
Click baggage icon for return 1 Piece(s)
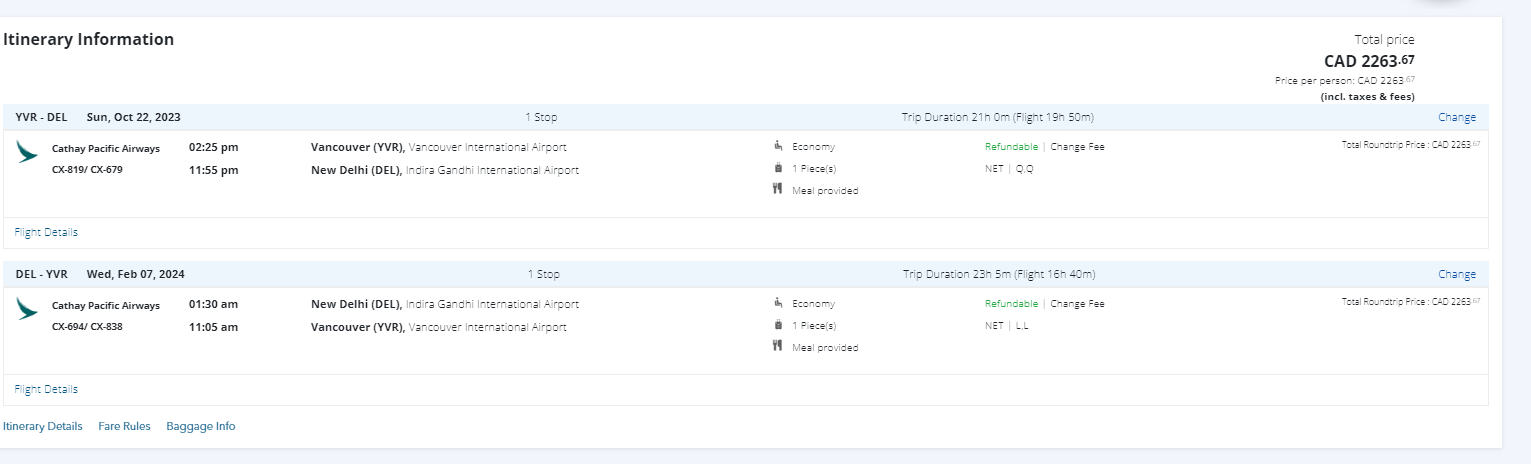pyautogui.click(x=777, y=325)
